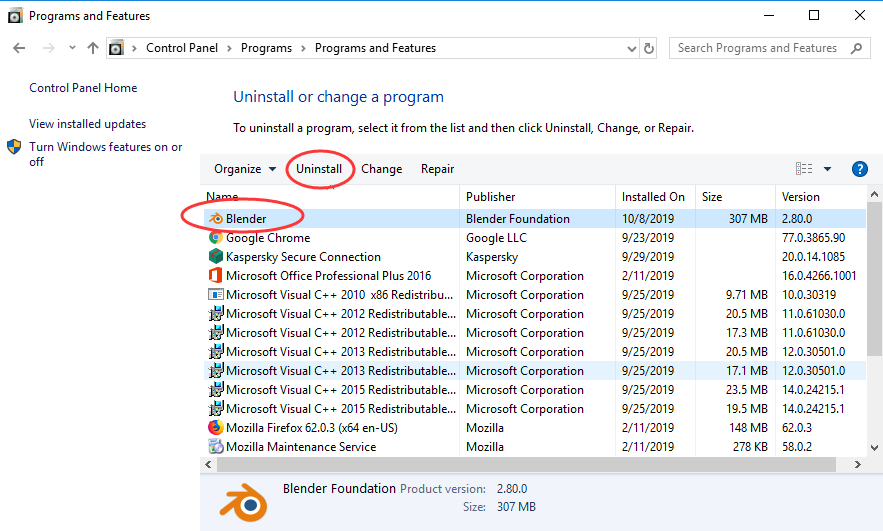Click the horizontal scrollbar left arrow
The image size is (883, 531).
click(x=208, y=465)
